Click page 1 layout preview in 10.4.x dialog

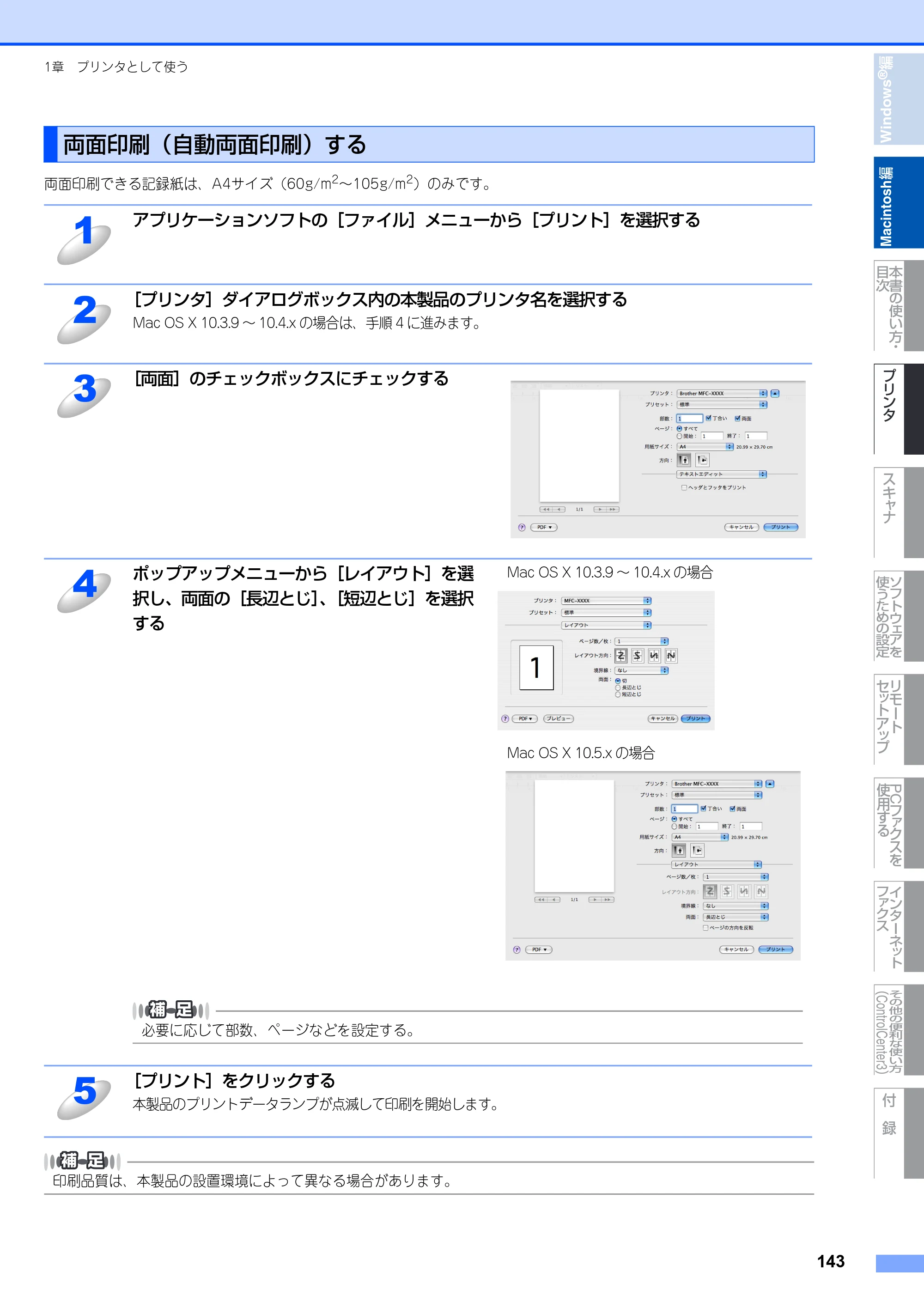tap(536, 667)
